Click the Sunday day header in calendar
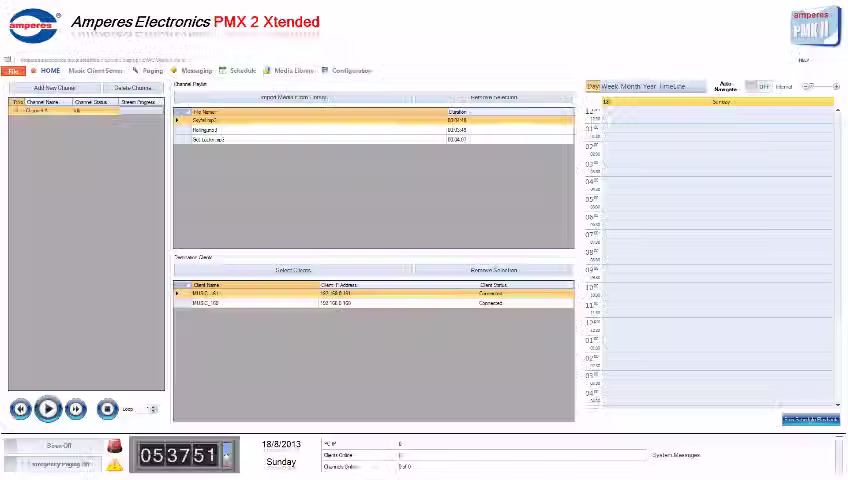Viewport: 848px width, 480px height. 718,102
